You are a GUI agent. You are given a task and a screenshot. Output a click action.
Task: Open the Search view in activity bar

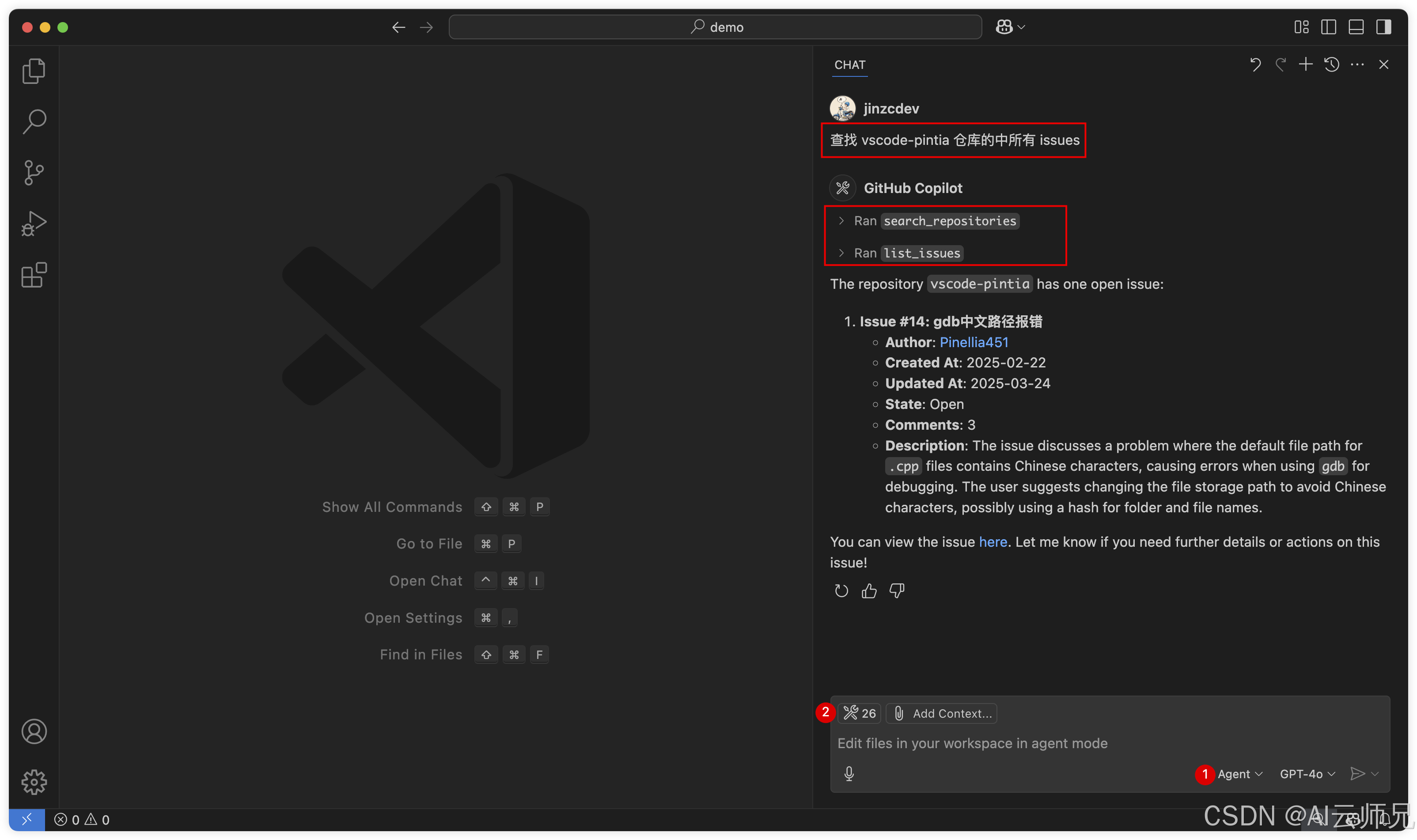34,122
